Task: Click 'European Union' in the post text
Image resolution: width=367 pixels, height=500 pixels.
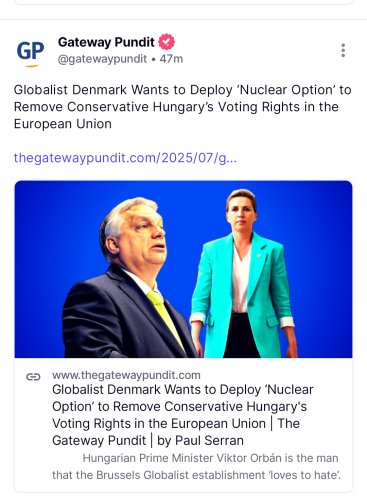Action: [x=63, y=124]
